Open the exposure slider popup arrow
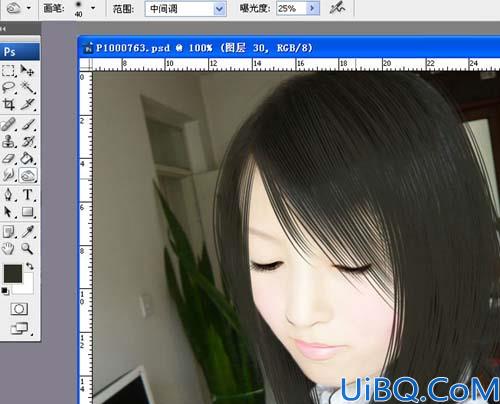 pyautogui.click(x=312, y=8)
